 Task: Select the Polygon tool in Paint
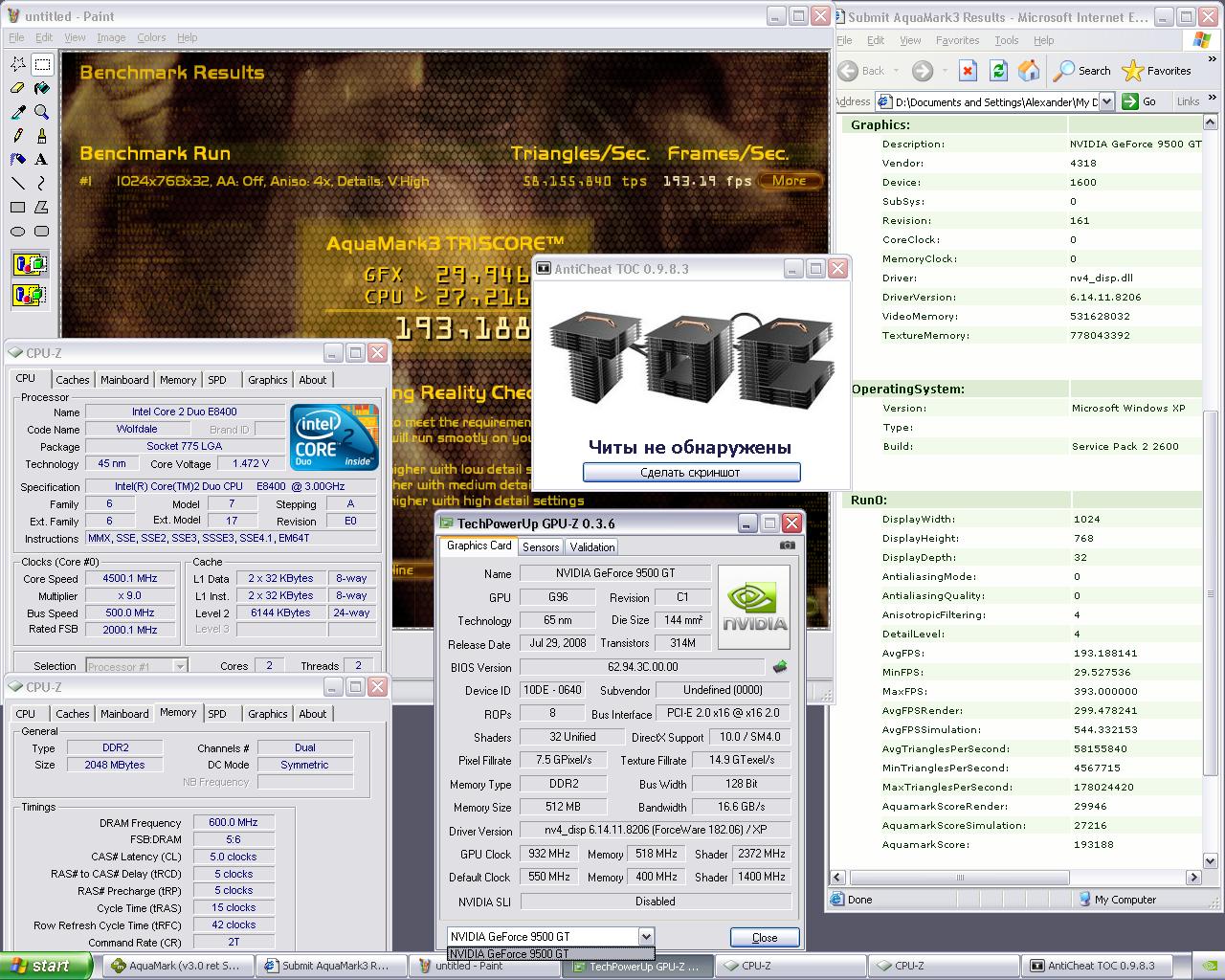[x=42, y=207]
